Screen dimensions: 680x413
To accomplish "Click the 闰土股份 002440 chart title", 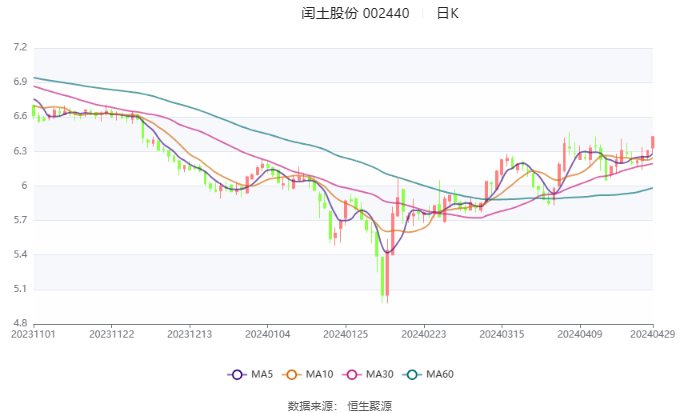I will click(355, 14).
